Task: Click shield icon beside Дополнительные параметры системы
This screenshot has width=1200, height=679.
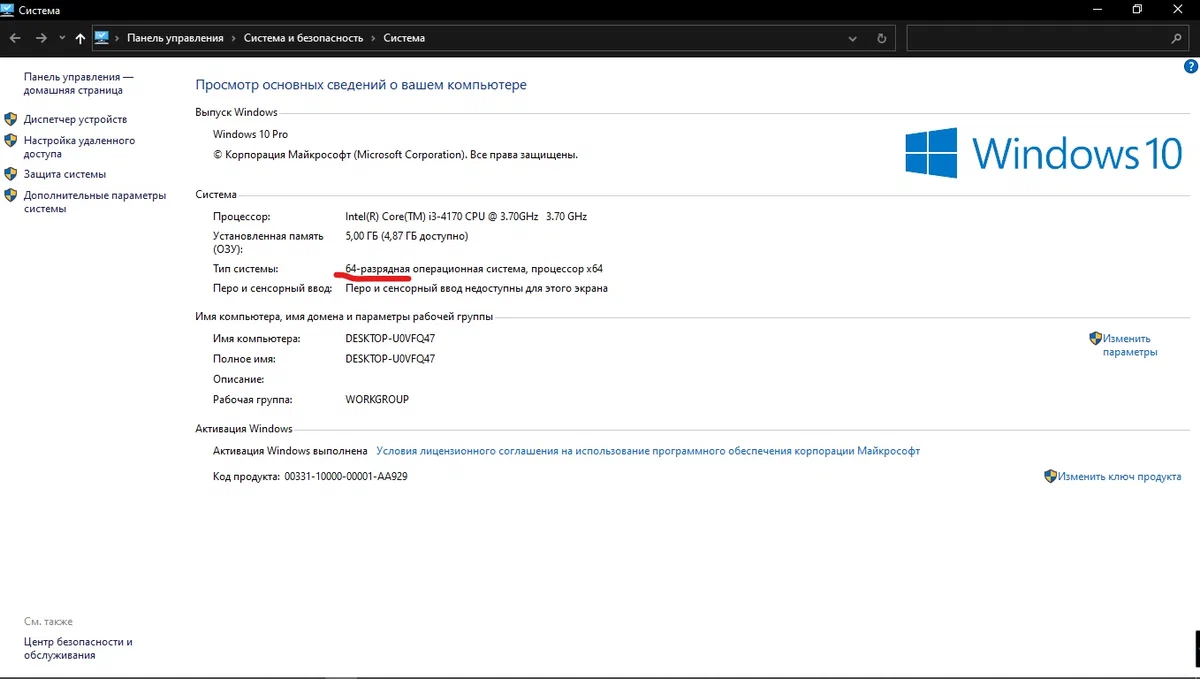Action: coord(11,196)
